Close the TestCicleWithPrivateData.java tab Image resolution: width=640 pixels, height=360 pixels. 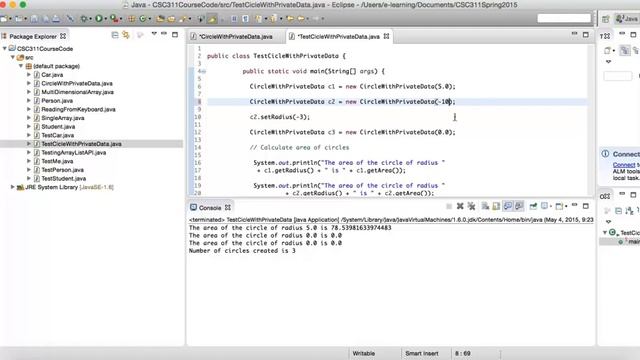(x=386, y=36)
